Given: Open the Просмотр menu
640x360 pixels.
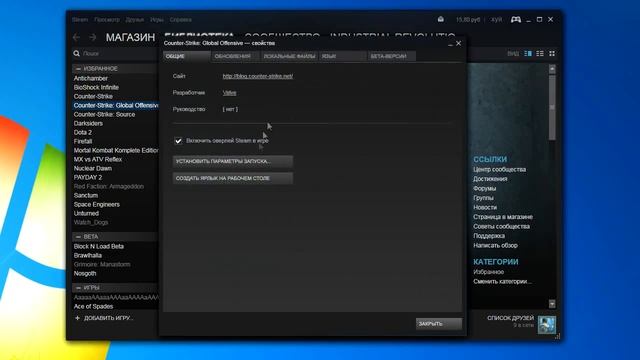Looking at the screenshot, I should (x=107, y=20).
